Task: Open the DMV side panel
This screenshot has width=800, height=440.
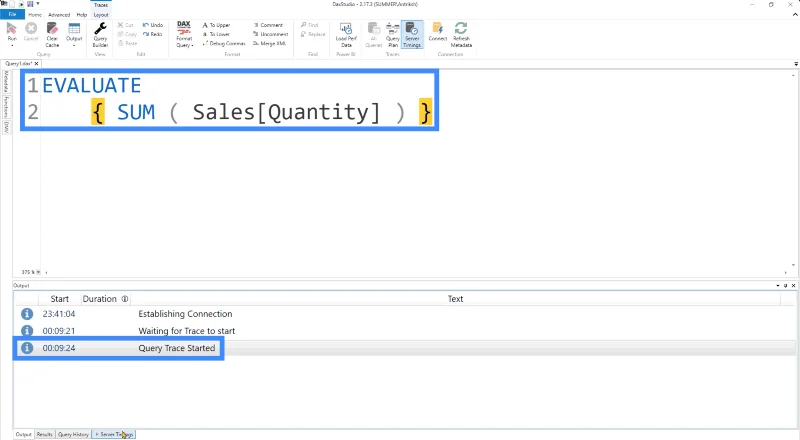Action: [6, 127]
